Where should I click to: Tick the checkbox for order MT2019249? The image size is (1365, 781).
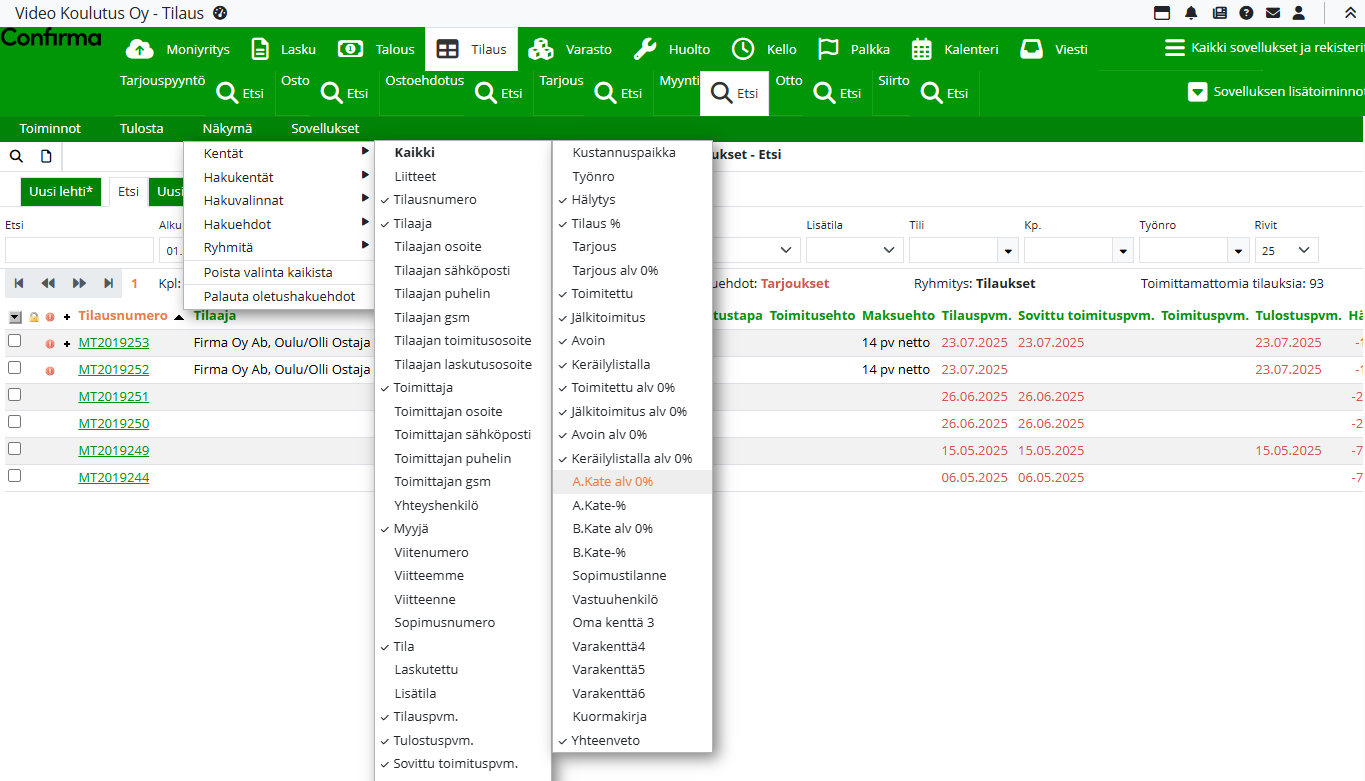click(14, 450)
